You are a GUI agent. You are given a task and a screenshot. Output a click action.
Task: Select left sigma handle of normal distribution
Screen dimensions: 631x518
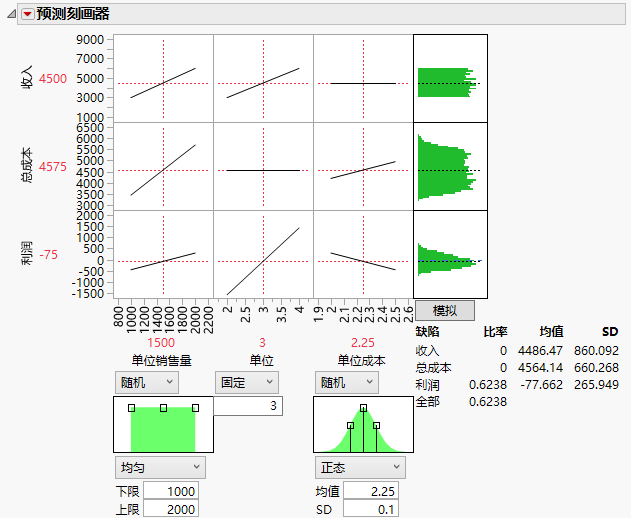tap(351, 425)
